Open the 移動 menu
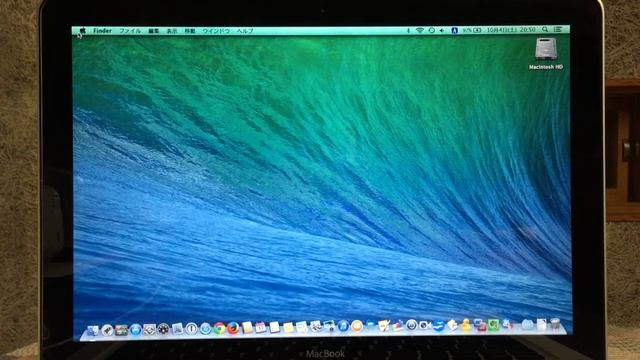This screenshot has width=640, height=360. tap(190, 31)
